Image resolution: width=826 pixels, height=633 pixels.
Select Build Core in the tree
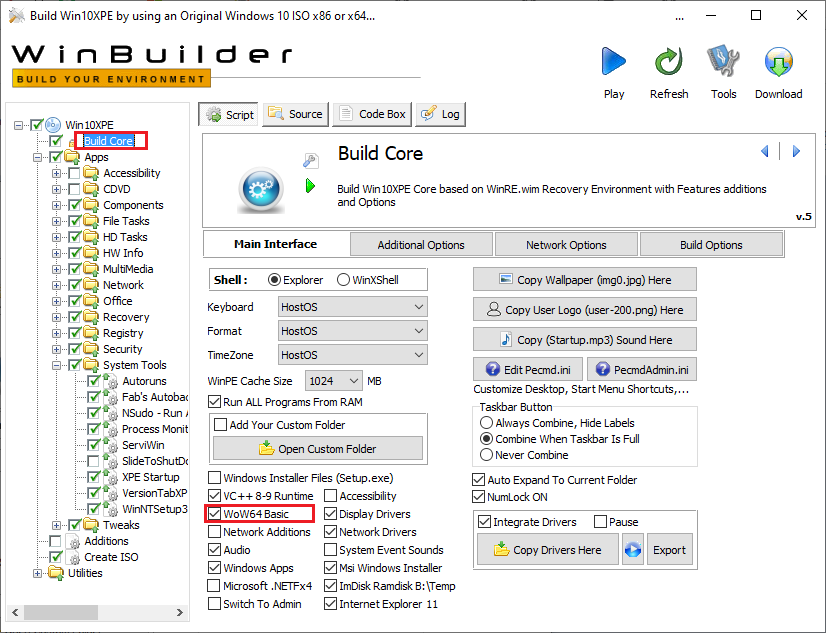(x=109, y=141)
